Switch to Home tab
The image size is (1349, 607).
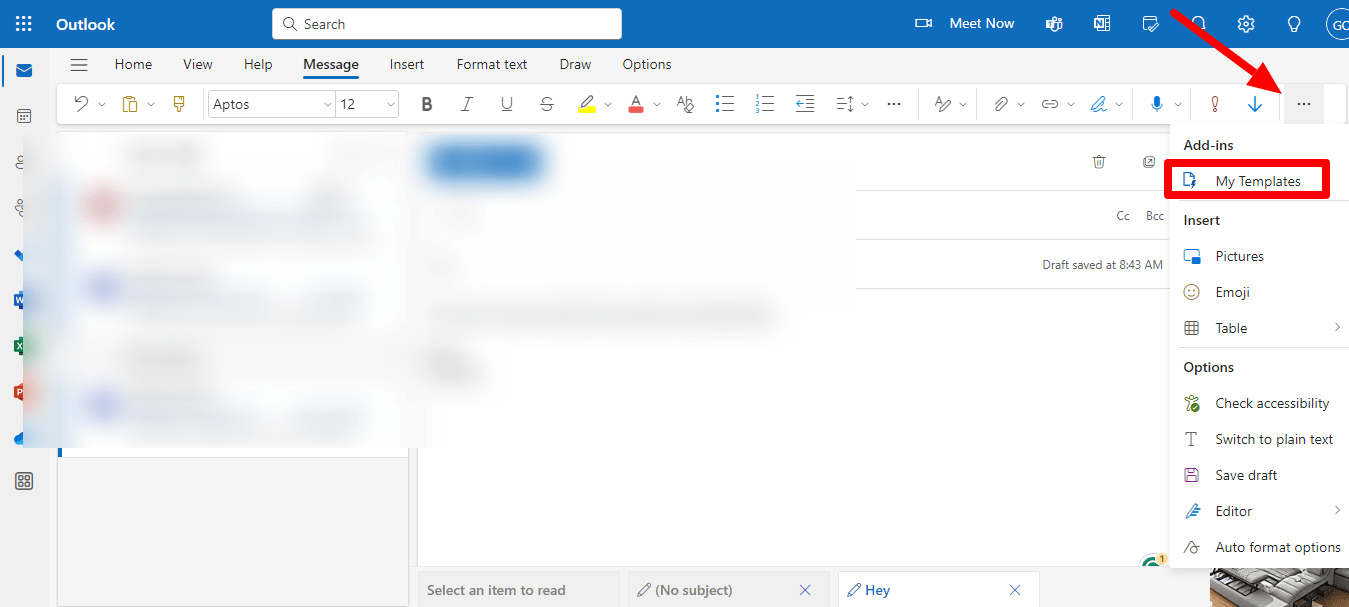point(133,64)
